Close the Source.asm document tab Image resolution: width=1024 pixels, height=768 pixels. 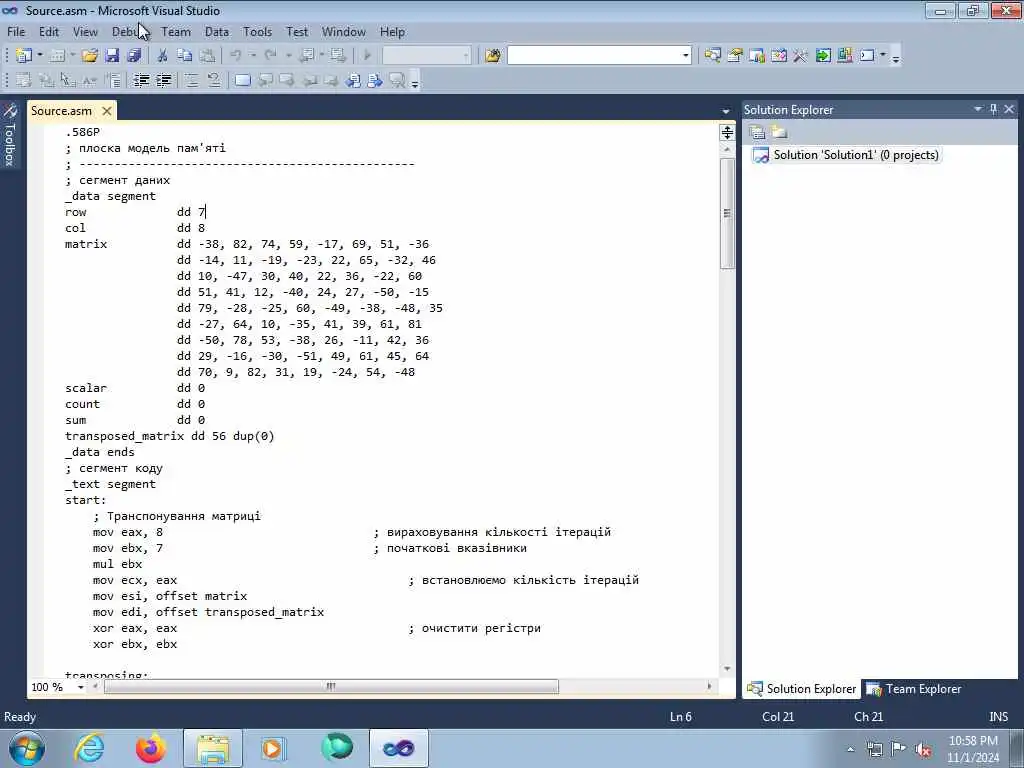pos(106,110)
